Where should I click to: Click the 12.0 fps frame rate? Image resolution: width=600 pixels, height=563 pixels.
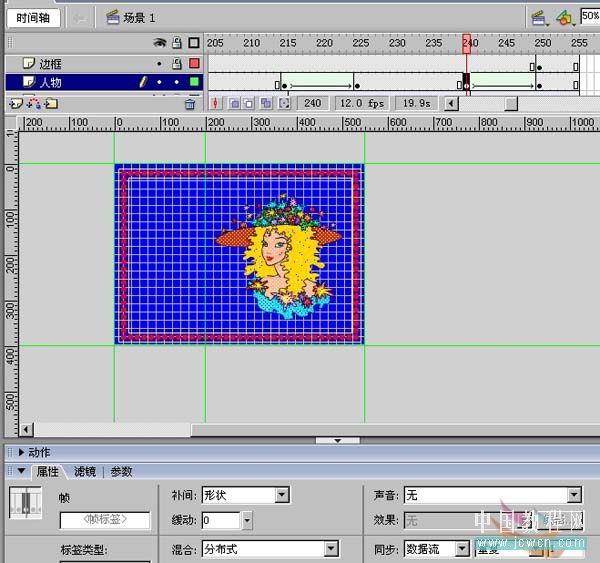point(362,103)
